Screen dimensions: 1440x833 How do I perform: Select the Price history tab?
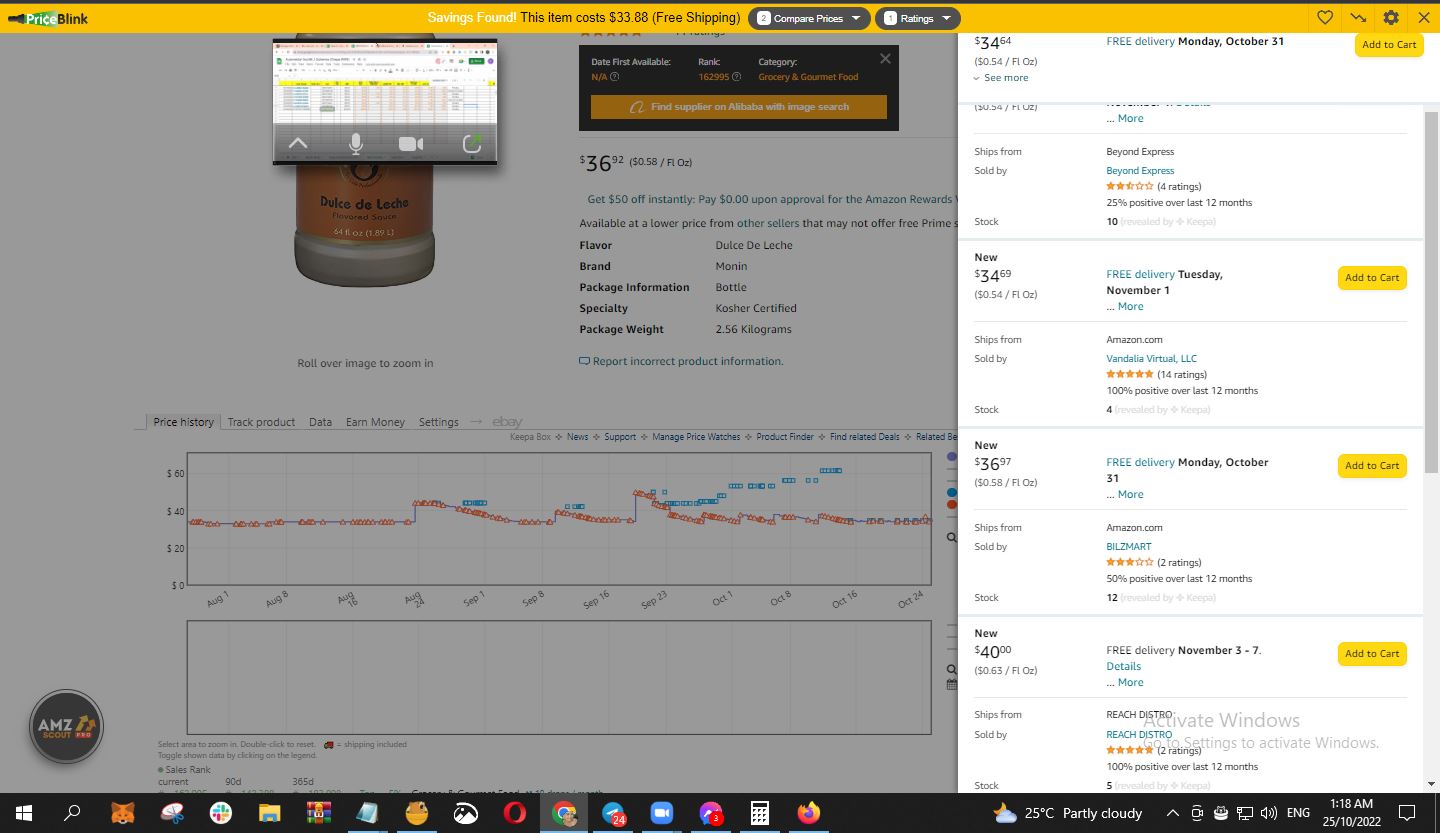[x=183, y=422]
